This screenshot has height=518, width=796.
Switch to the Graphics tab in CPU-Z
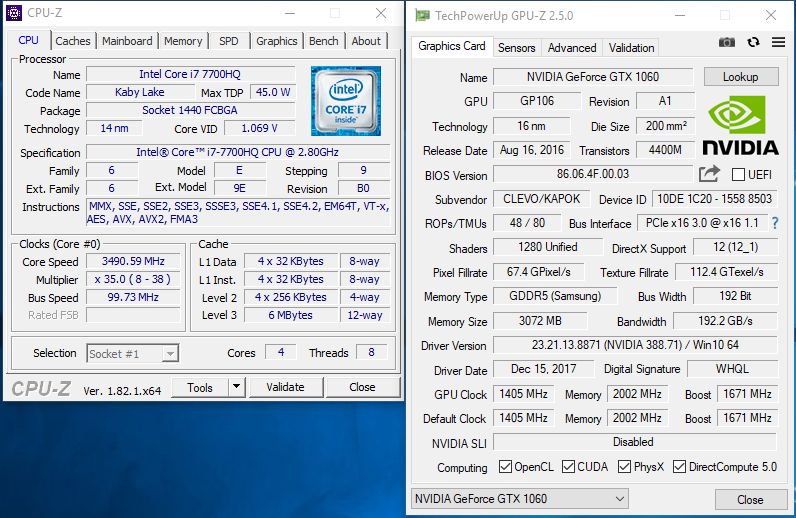277,41
